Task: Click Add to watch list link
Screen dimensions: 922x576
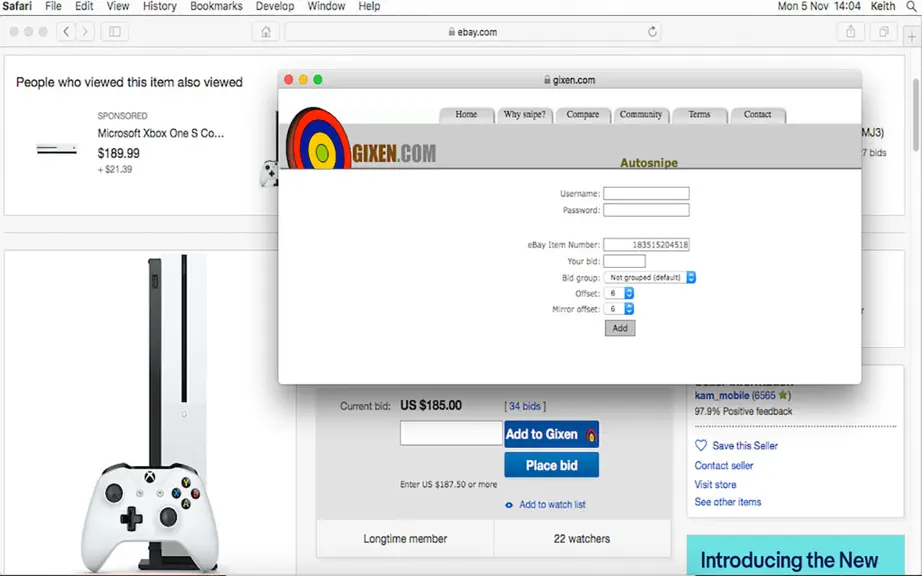Action: click(x=552, y=505)
